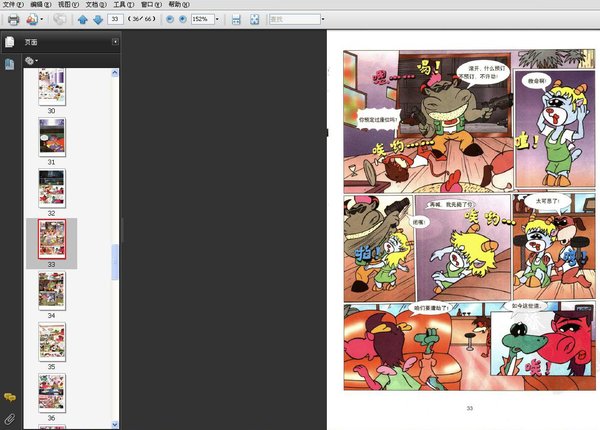600x430 pixels.
Task: Click the fit full page icon
Action: point(254,19)
